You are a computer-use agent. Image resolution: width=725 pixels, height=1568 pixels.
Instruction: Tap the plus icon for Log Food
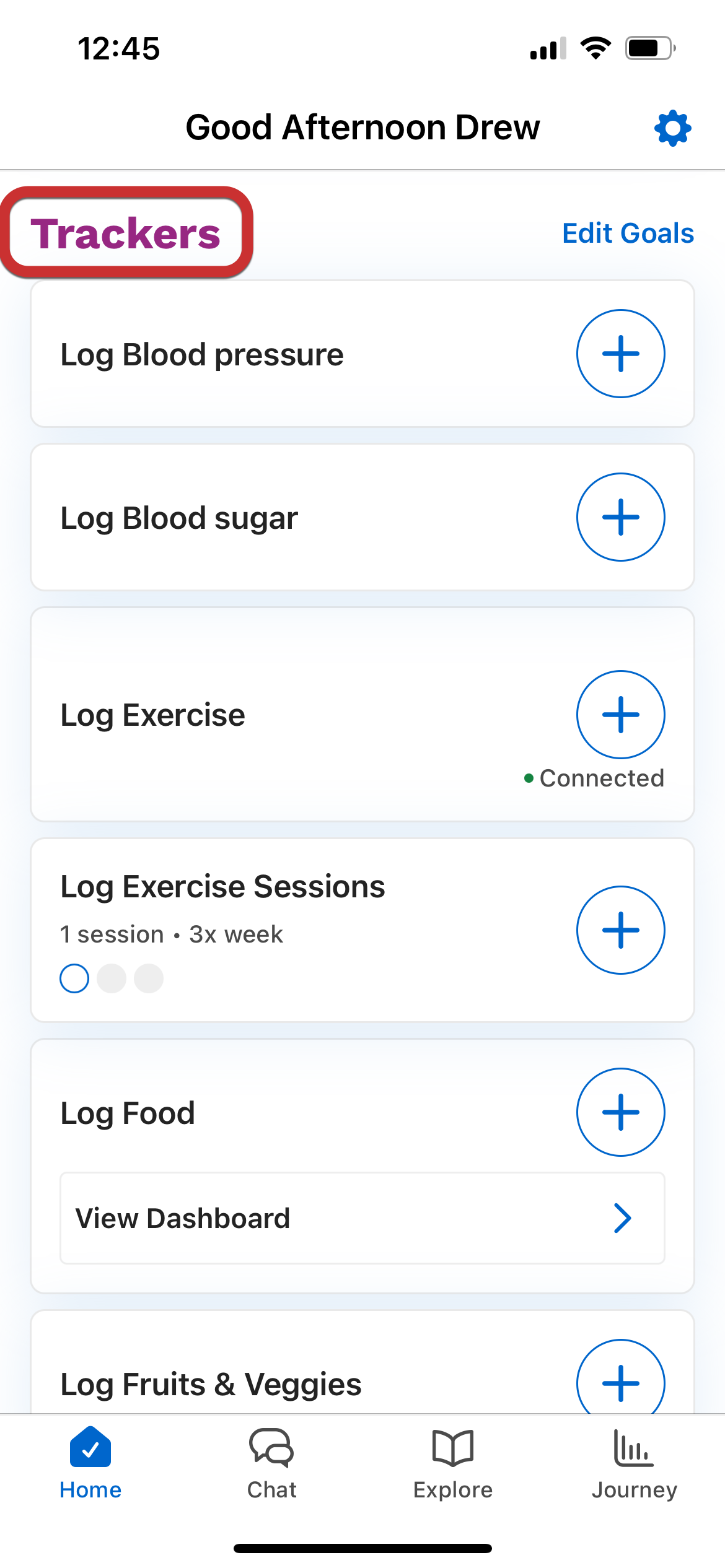click(620, 1112)
